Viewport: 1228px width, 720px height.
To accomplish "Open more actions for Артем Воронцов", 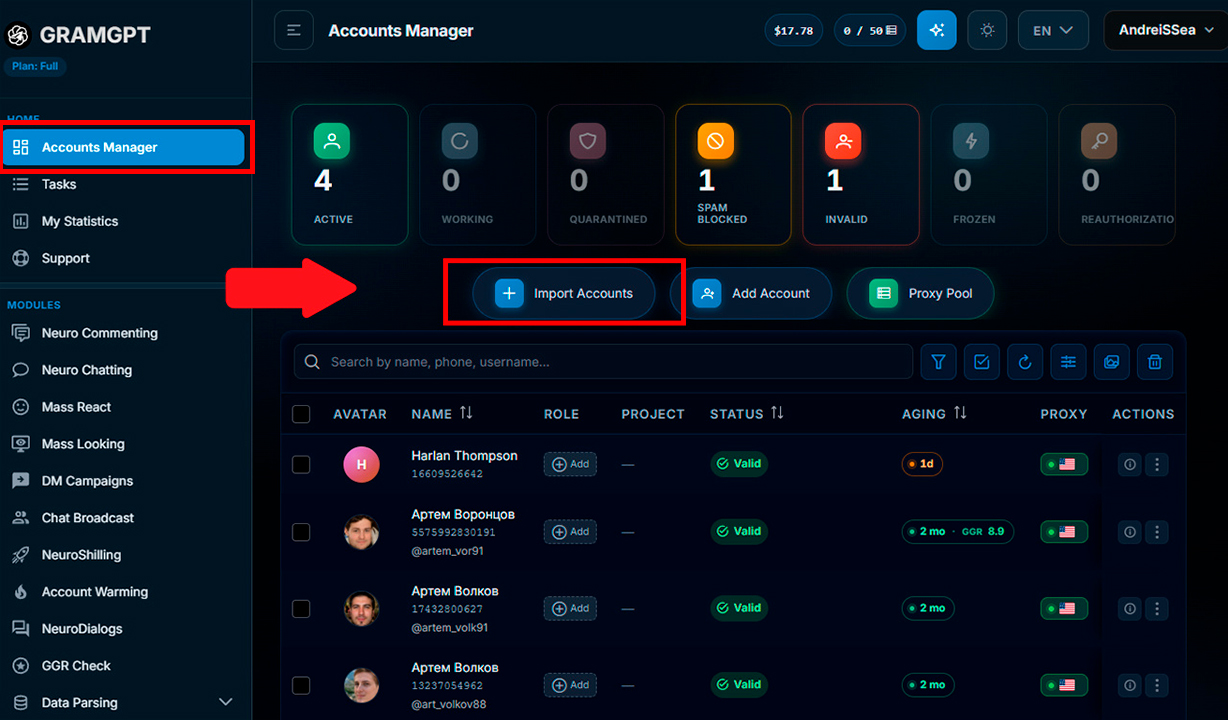I will tap(1157, 532).
